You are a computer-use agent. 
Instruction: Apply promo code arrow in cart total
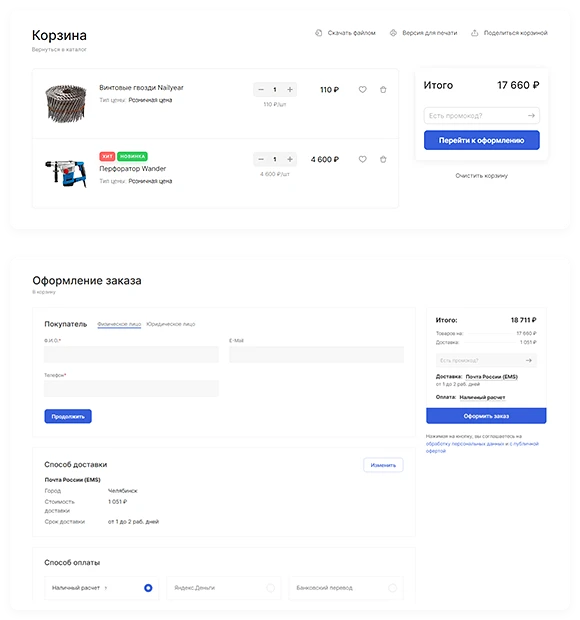[531, 115]
